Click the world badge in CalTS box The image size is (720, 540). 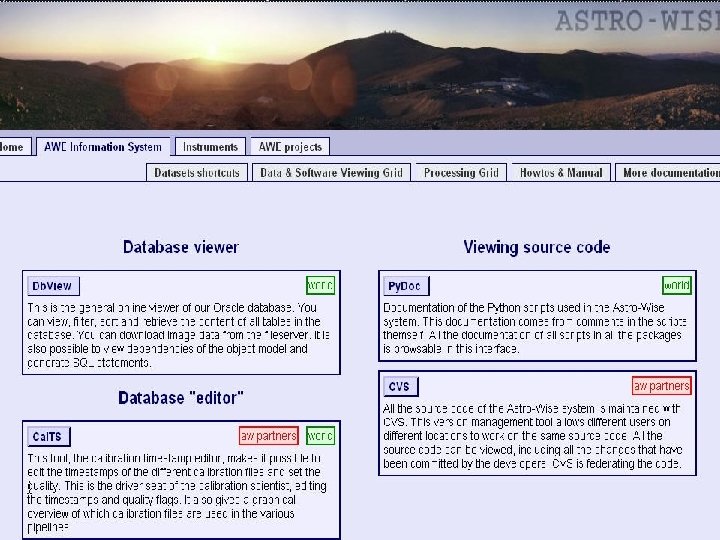pos(321,435)
